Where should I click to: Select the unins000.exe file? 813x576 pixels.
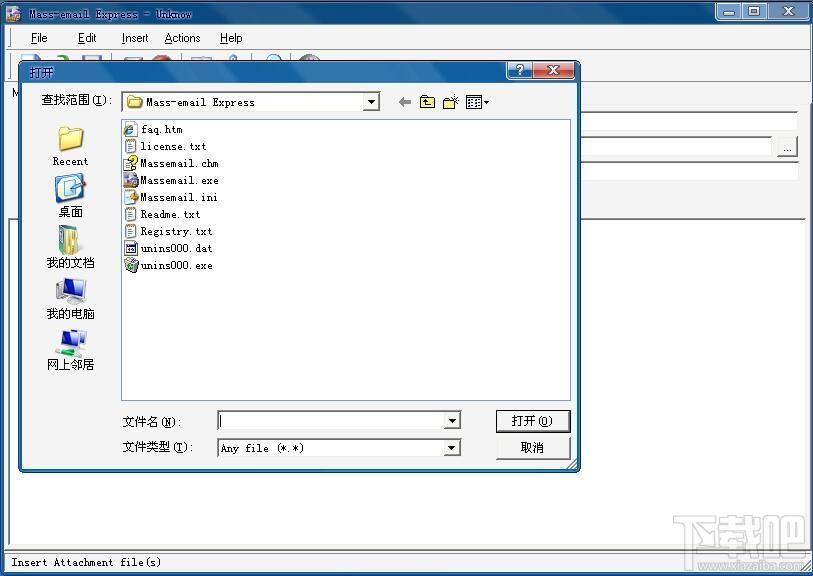point(169,265)
